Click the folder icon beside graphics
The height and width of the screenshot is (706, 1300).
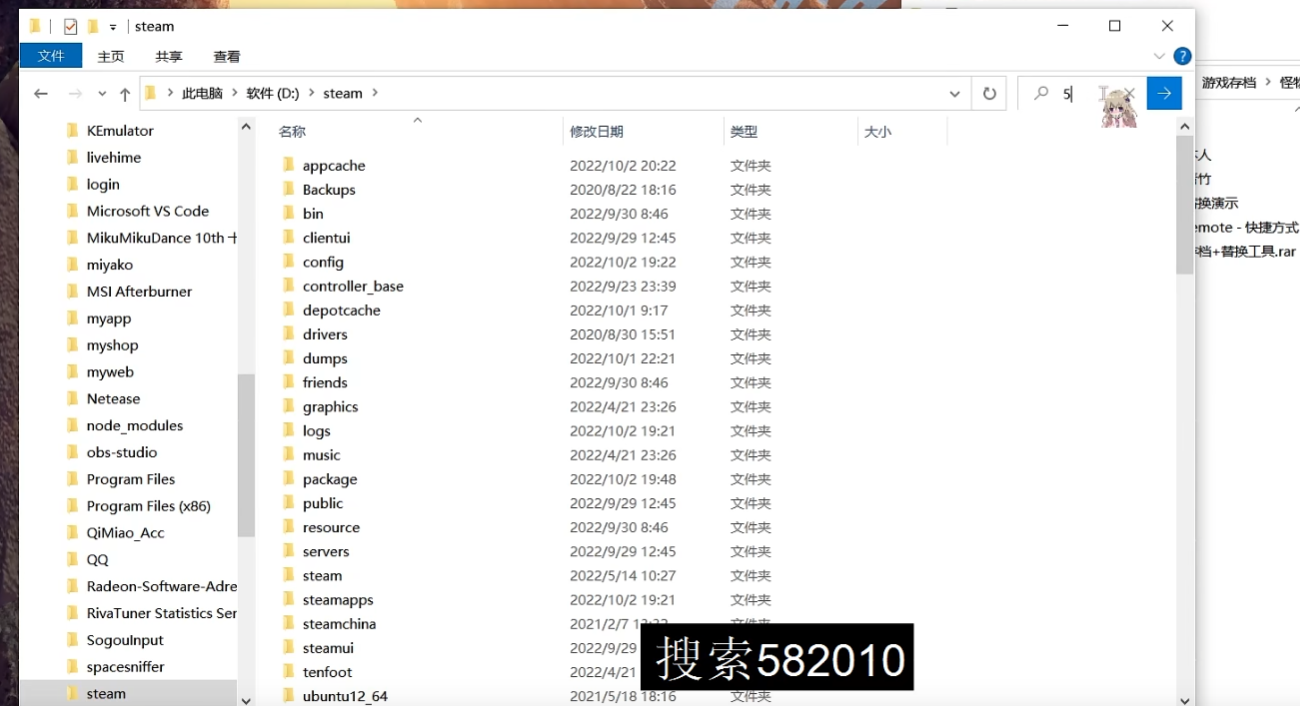[x=288, y=406]
